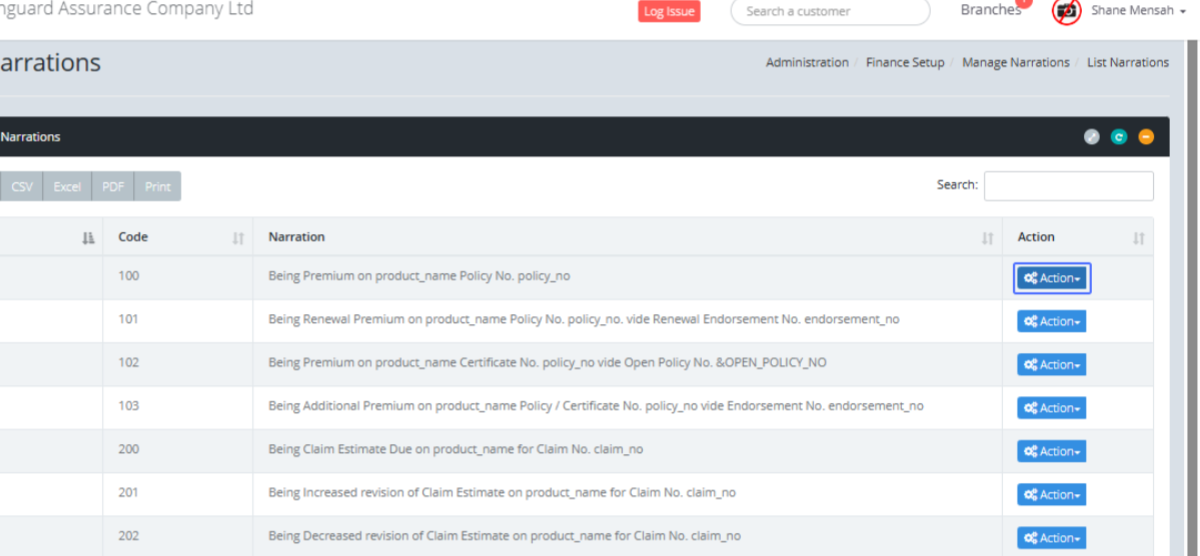The image size is (1200, 556).
Task: Click sort icon on the first column
Action: [88, 238]
